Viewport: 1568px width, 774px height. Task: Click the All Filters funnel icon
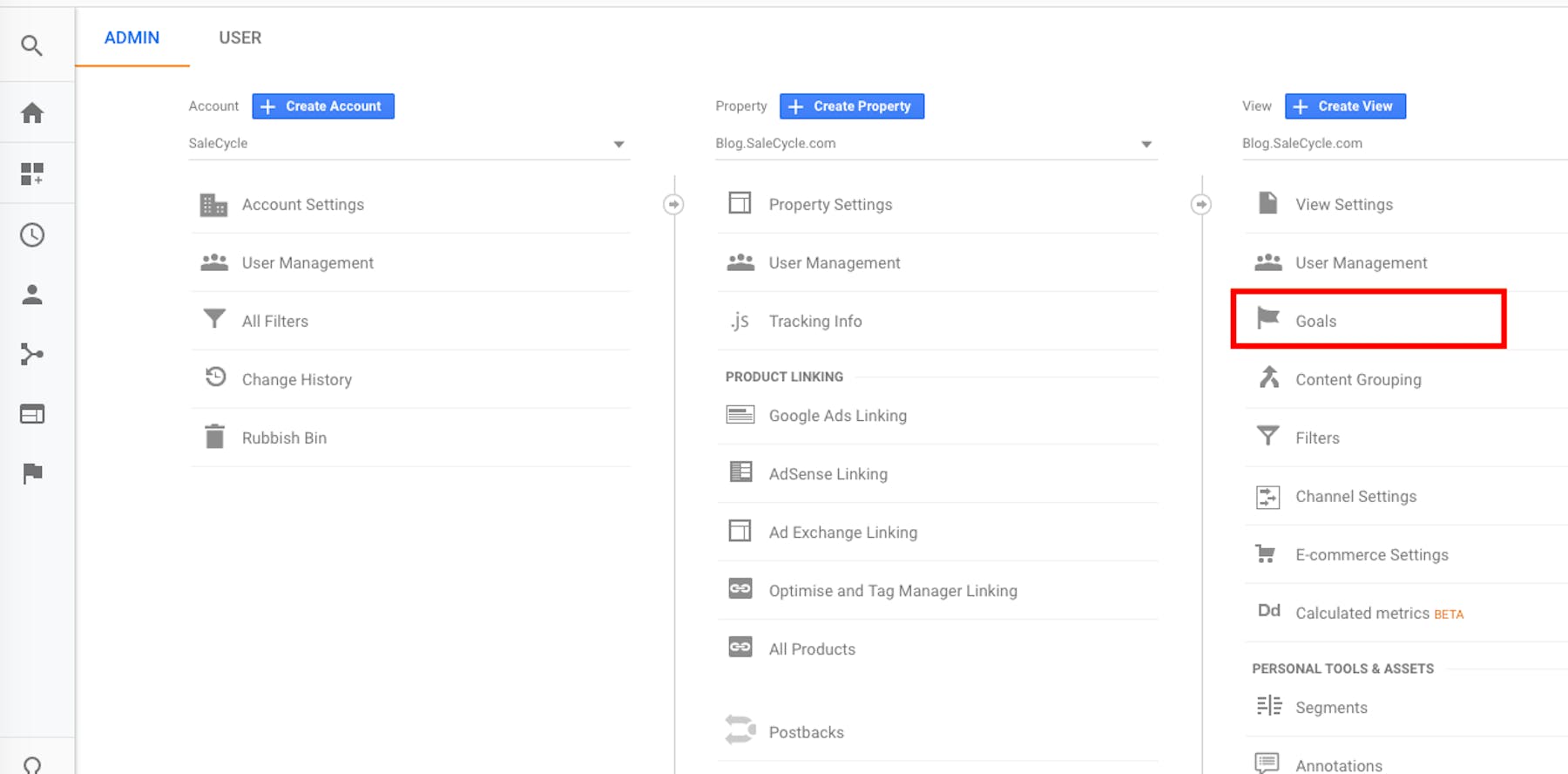pyautogui.click(x=214, y=319)
